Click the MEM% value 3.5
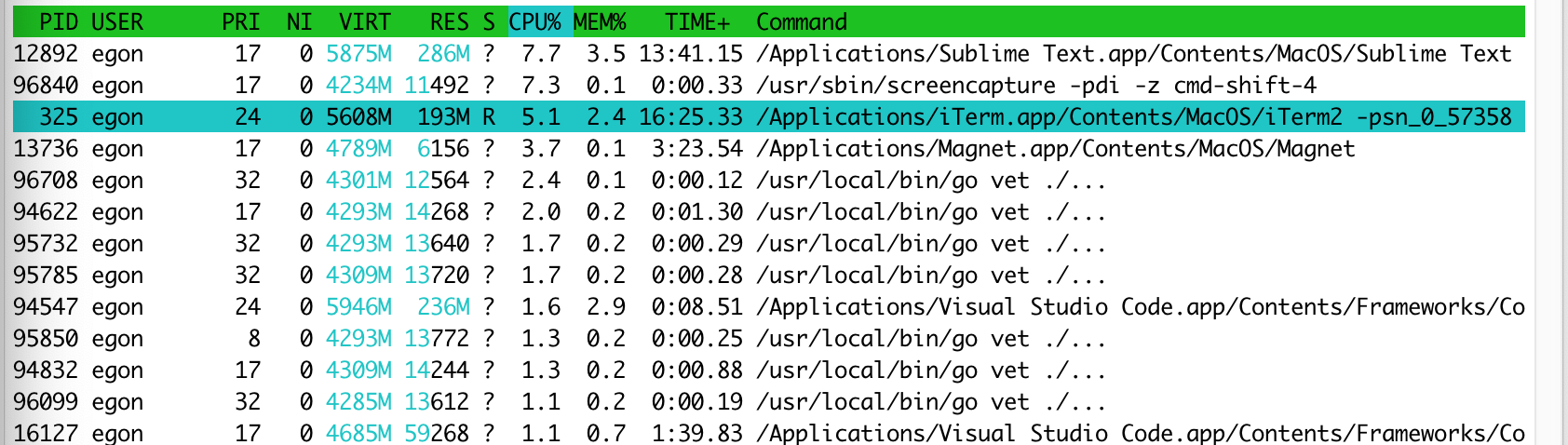The height and width of the screenshot is (445, 1568). click(x=606, y=54)
